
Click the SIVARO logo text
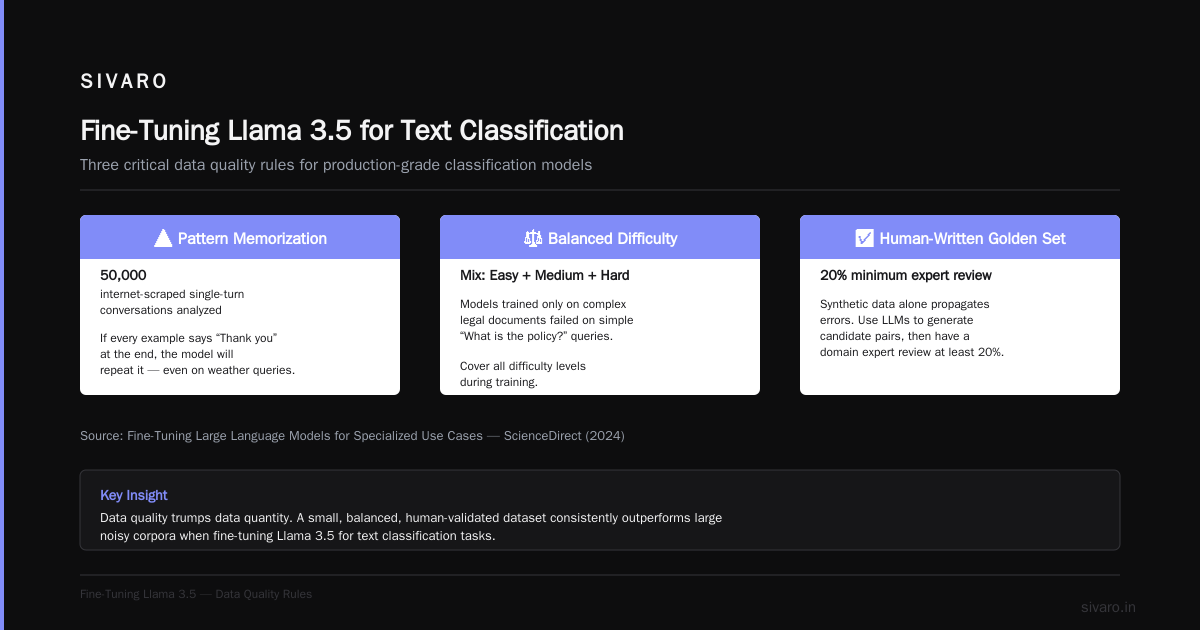pyautogui.click(x=124, y=82)
